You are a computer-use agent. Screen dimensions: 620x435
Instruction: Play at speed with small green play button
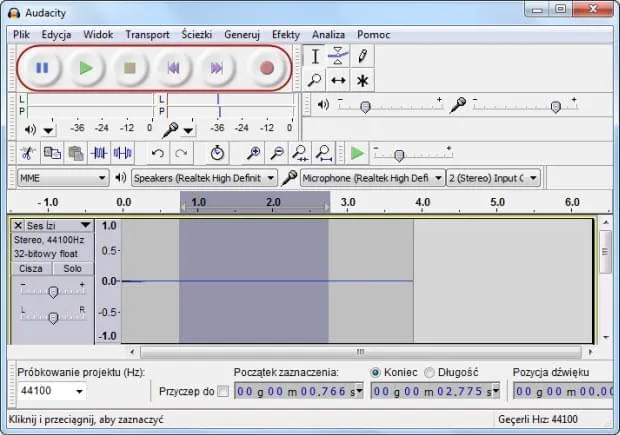click(357, 153)
